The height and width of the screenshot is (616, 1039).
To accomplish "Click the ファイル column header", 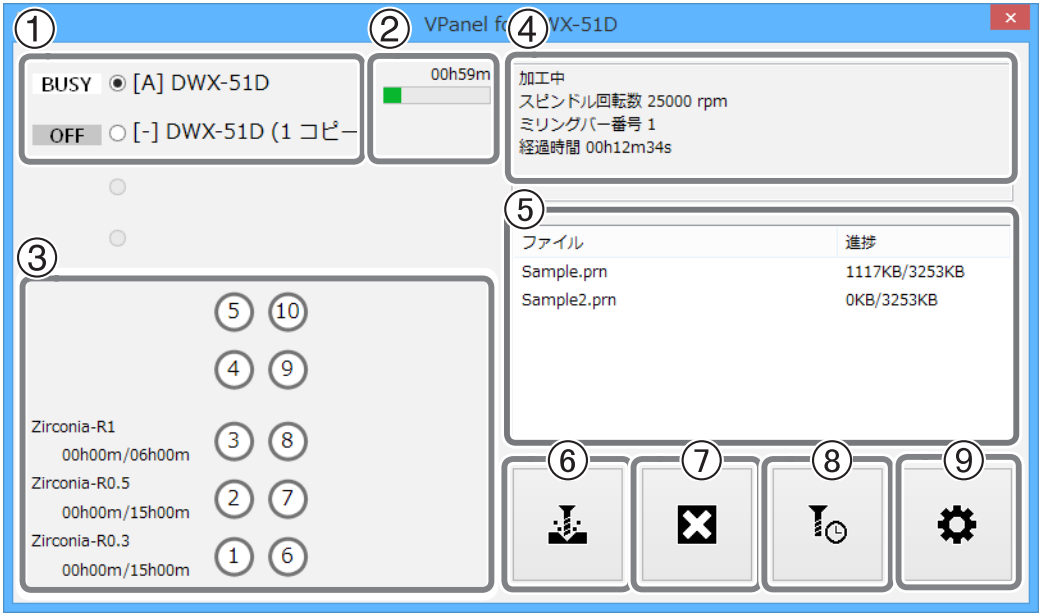I will [675, 242].
